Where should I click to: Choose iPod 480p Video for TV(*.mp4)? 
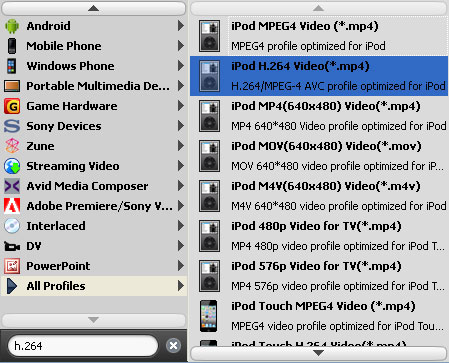(x=319, y=236)
